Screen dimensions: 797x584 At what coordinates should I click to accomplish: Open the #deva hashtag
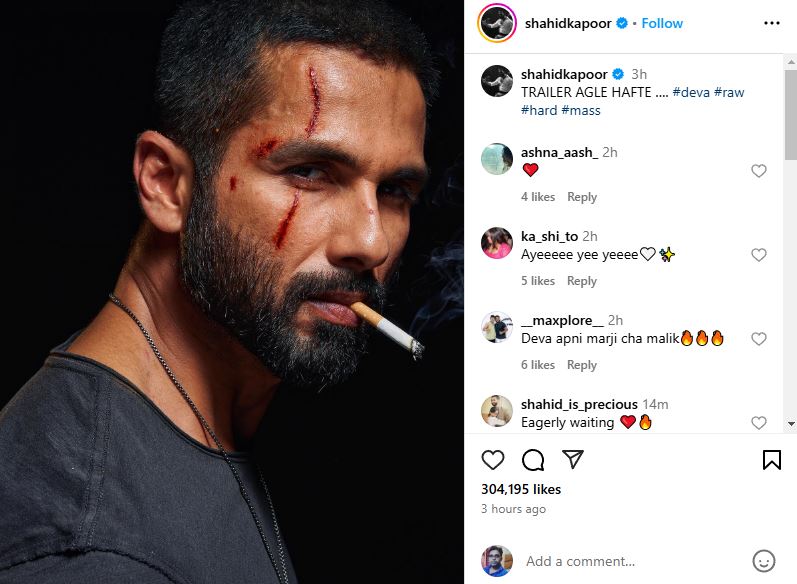point(691,92)
